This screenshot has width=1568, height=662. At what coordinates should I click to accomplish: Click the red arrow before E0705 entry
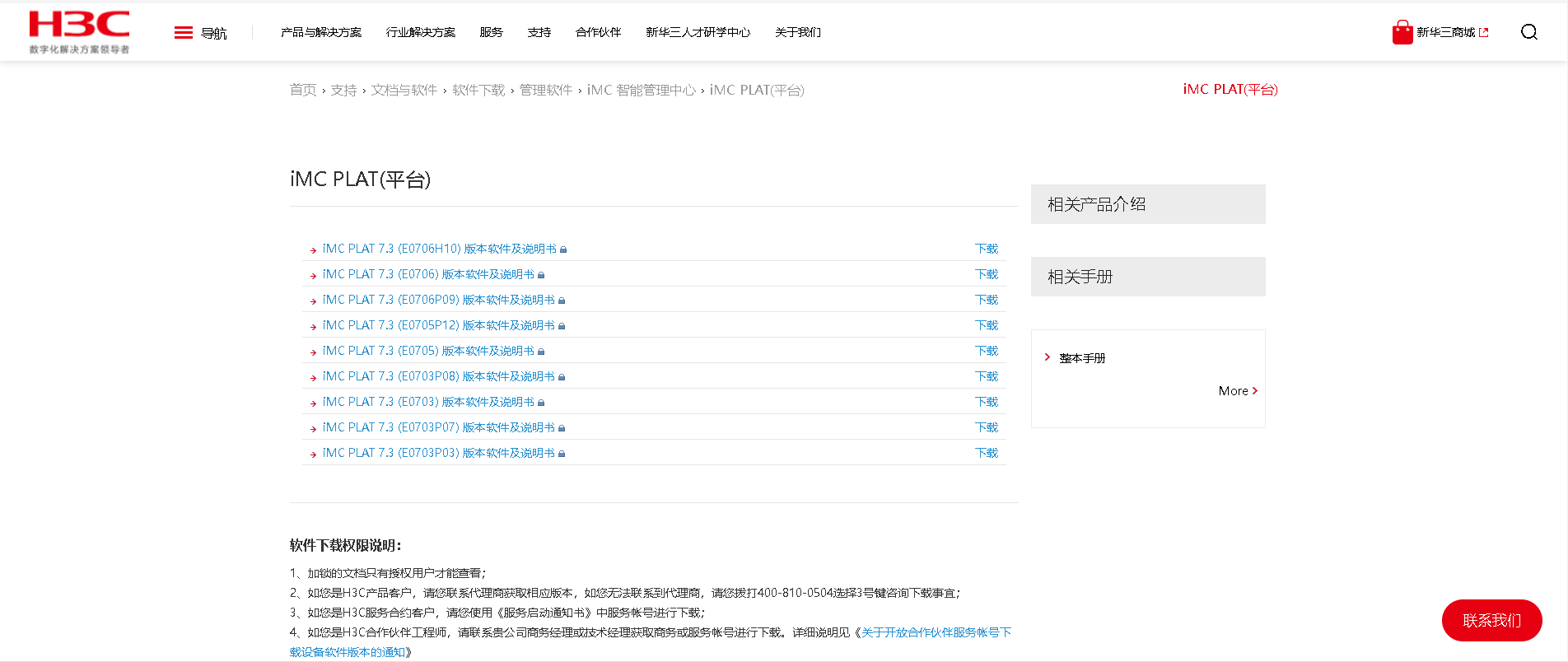click(313, 352)
